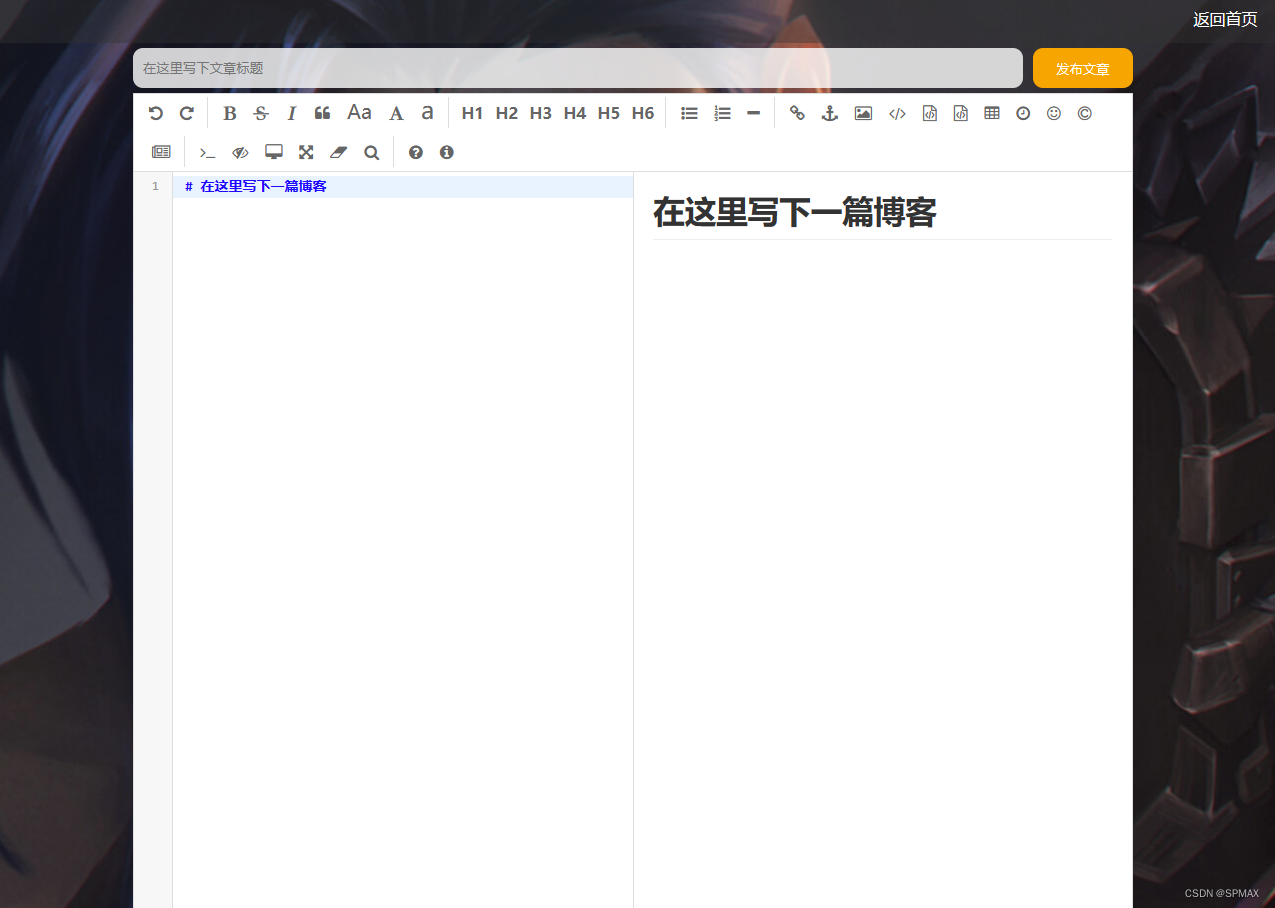Insert an unordered bullet list
The image size is (1275, 908).
point(689,113)
